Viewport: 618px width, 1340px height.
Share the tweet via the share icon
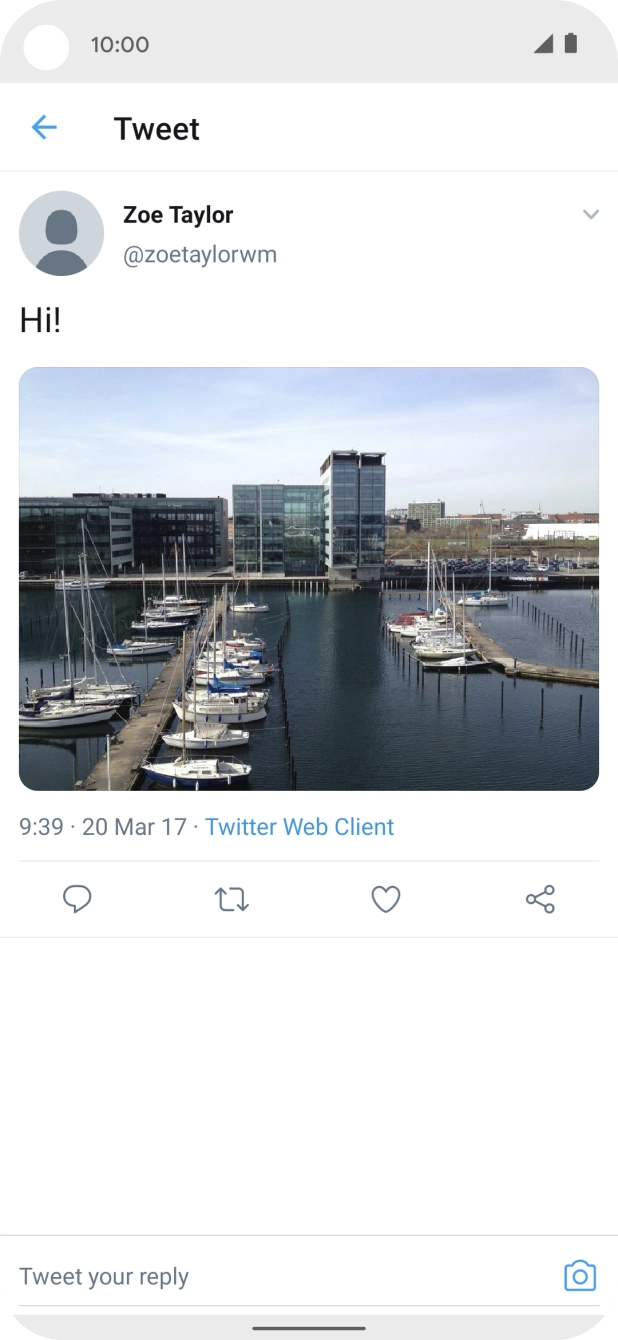click(x=540, y=899)
